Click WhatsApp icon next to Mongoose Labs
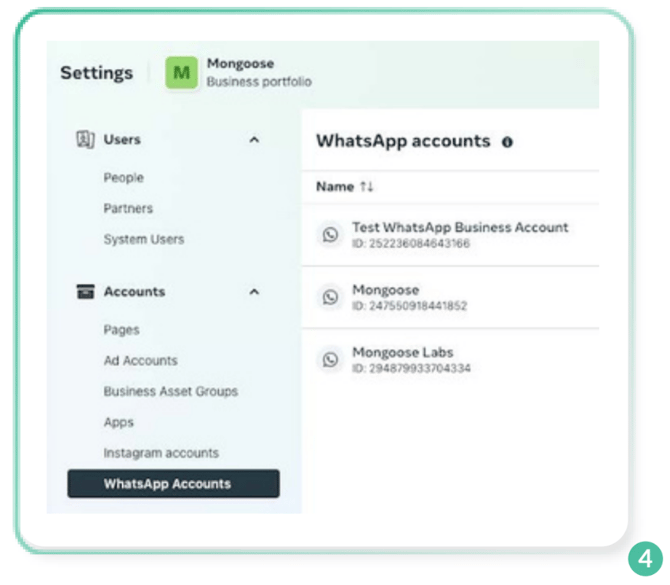This screenshot has width=670, height=585. pyautogui.click(x=330, y=359)
